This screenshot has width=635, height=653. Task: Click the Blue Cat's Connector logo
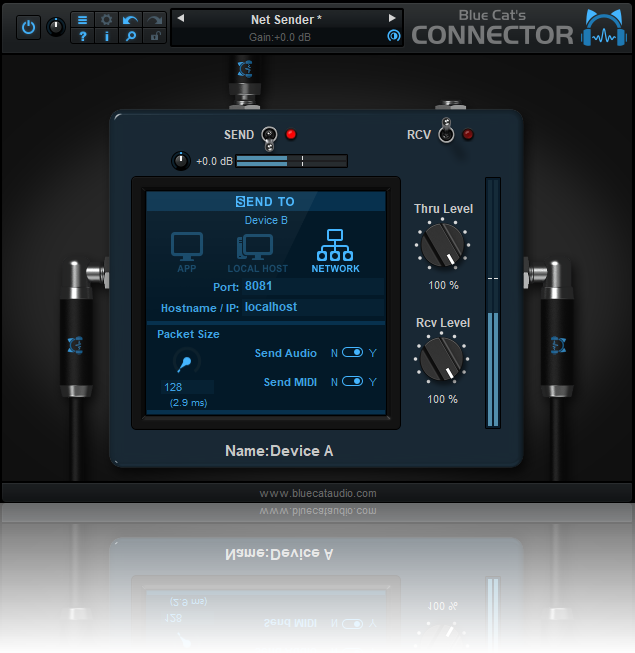click(x=519, y=28)
